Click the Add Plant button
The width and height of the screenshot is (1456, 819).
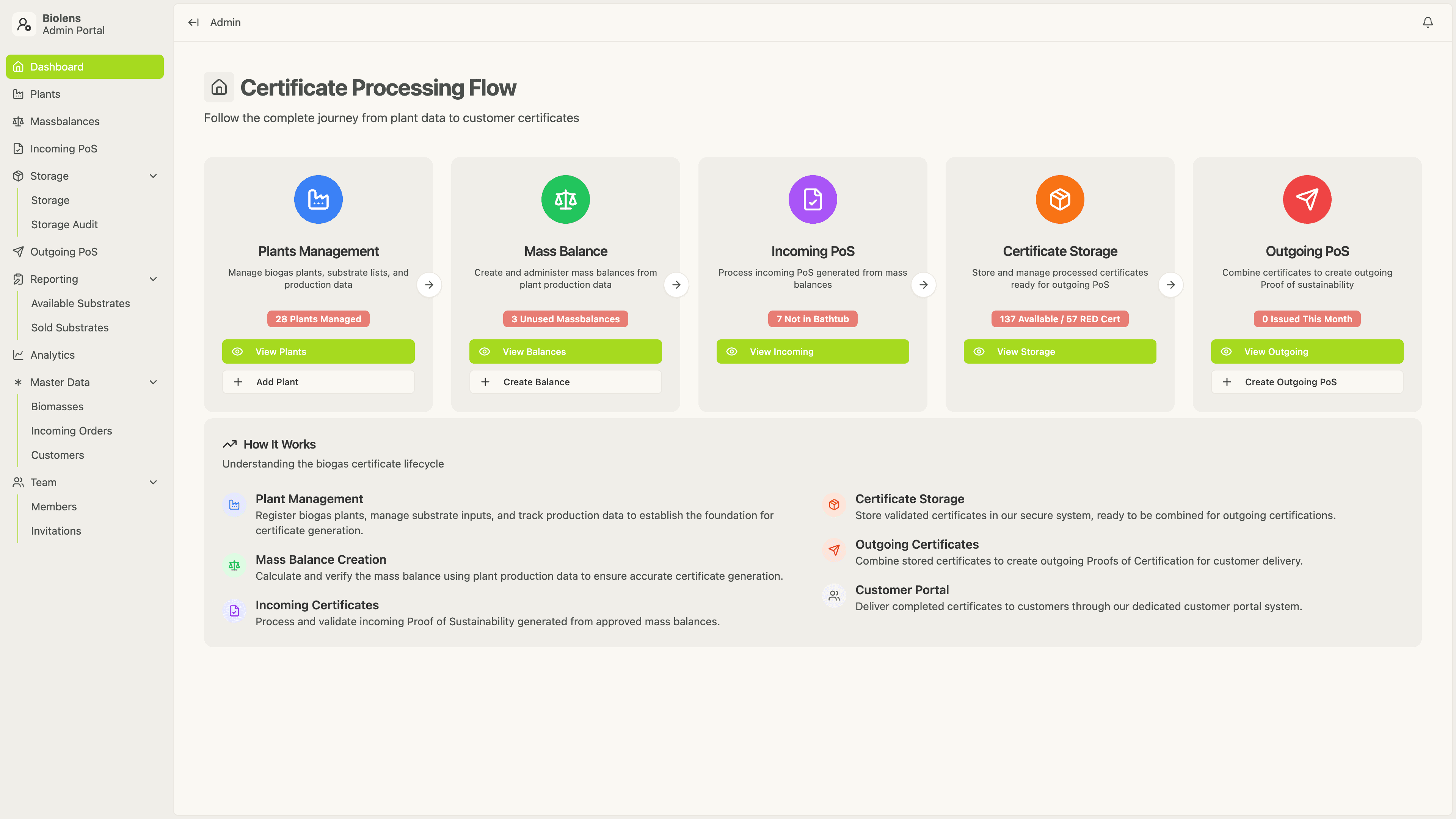[x=318, y=381]
